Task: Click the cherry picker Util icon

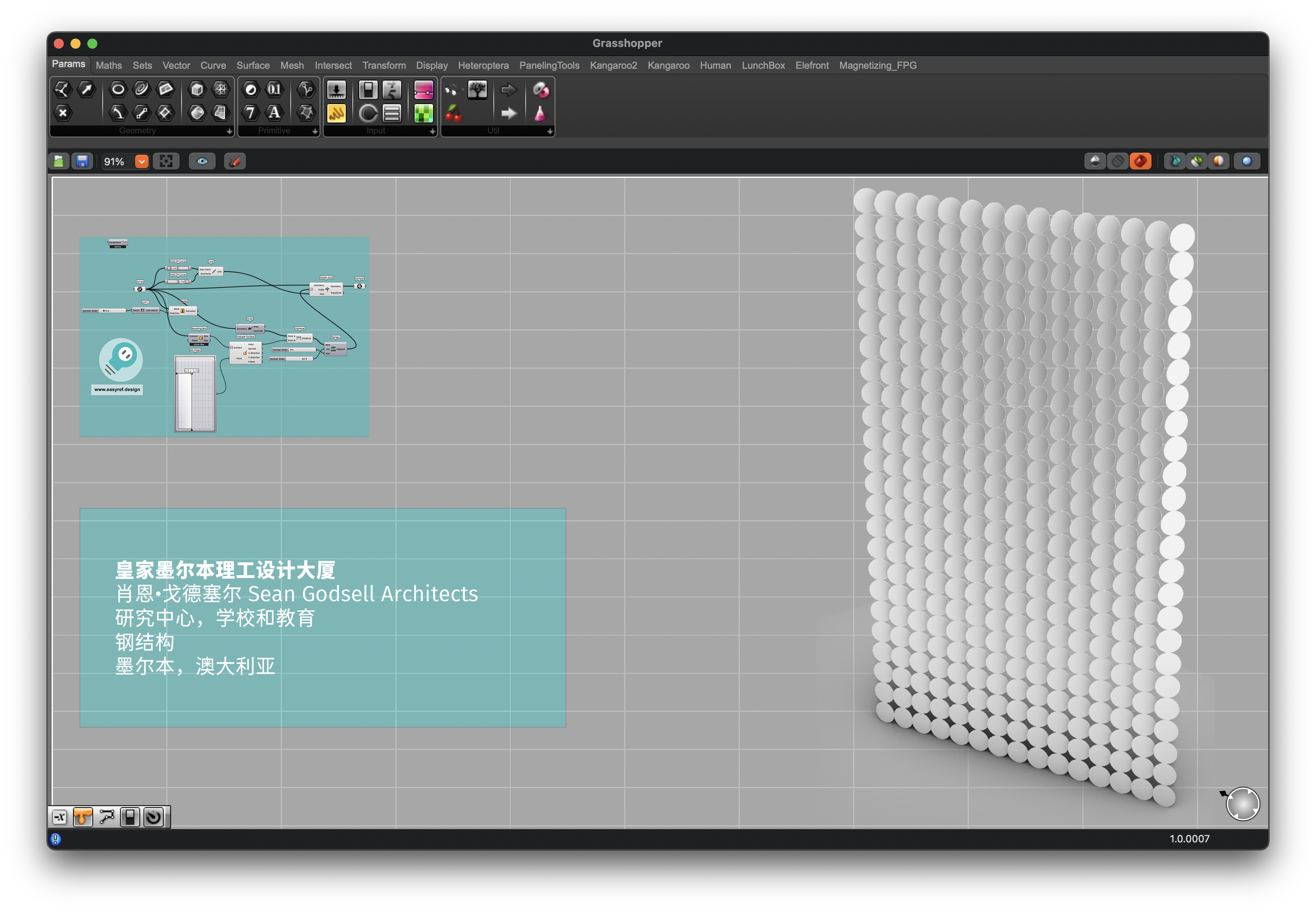Action: click(453, 113)
